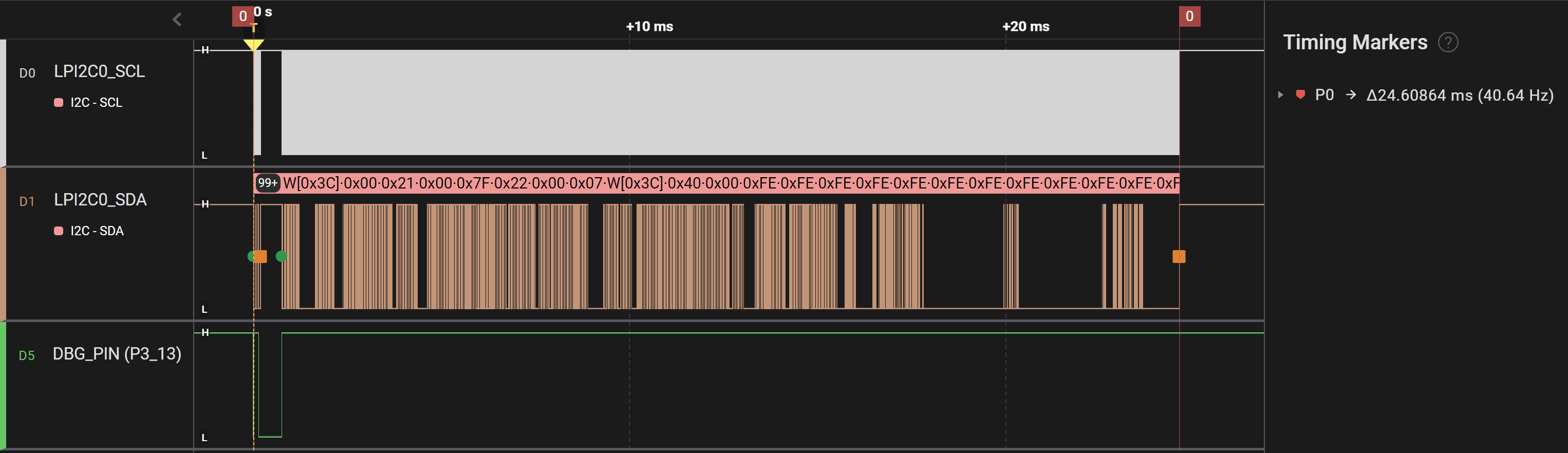Click the D5 channel number label
Image resolution: width=1568 pixels, height=453 pixels.
tap(27, 355)
